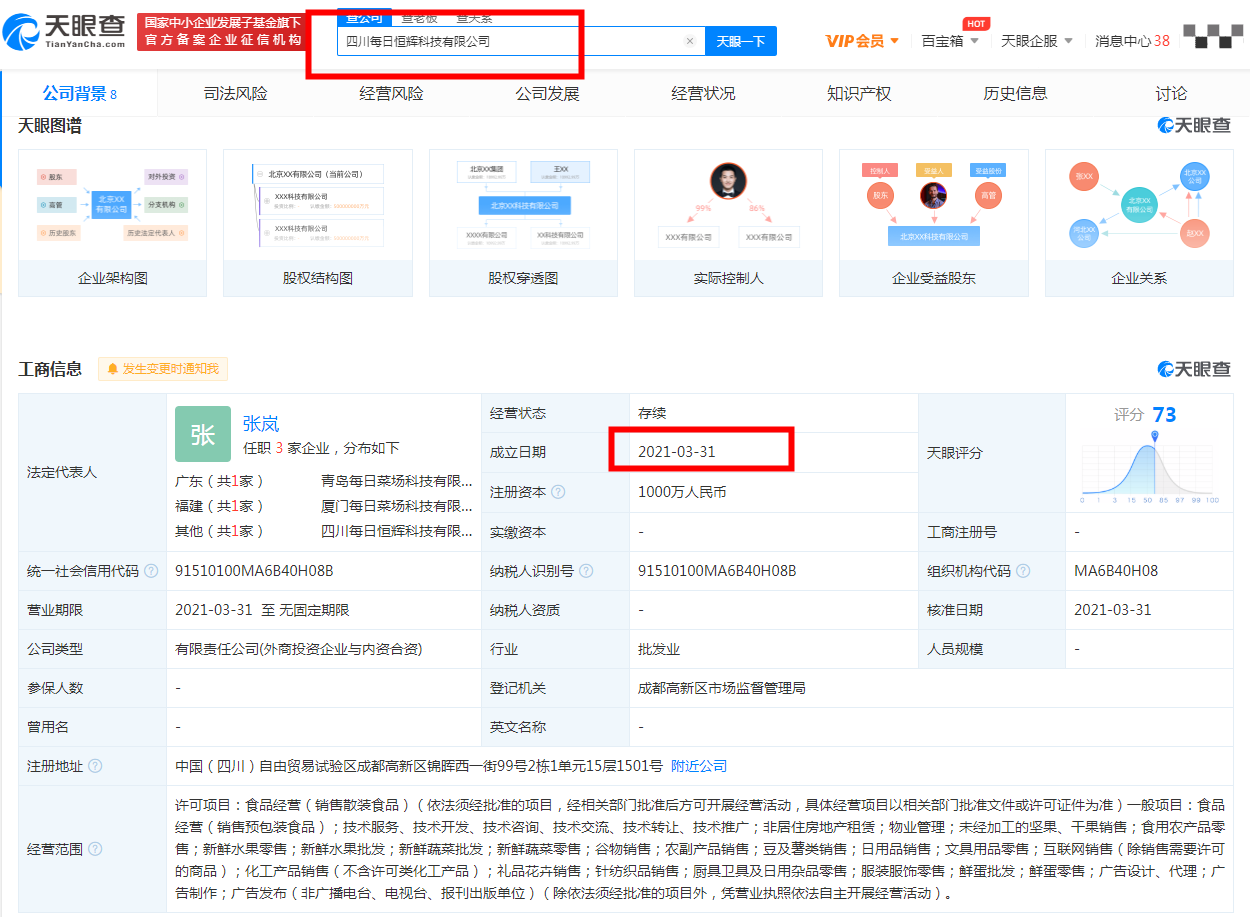Open the 知识产权 tab

859,94
